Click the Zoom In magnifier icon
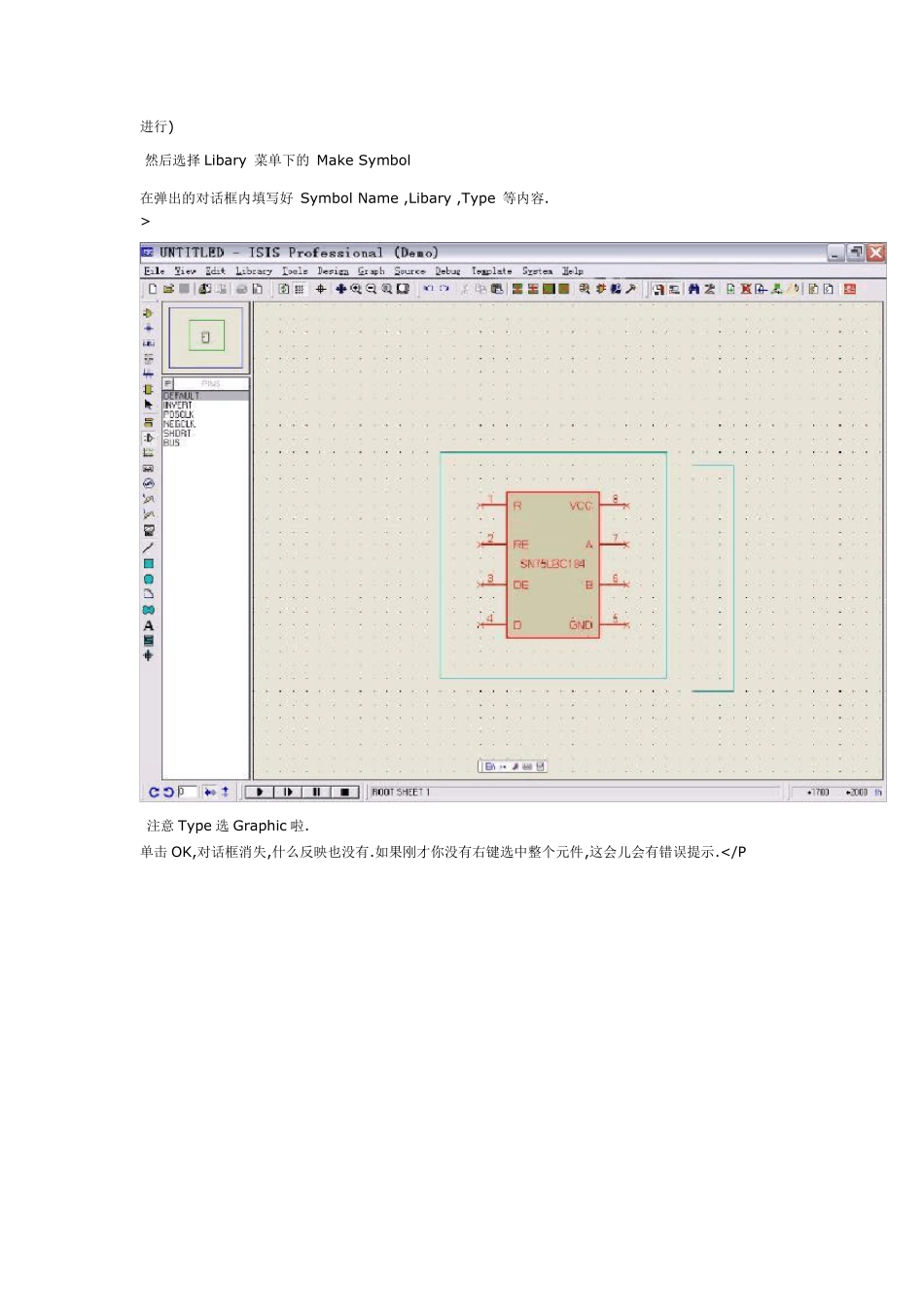The height and width of the screenshot is (1307, 924). click(x=356, y=289)
